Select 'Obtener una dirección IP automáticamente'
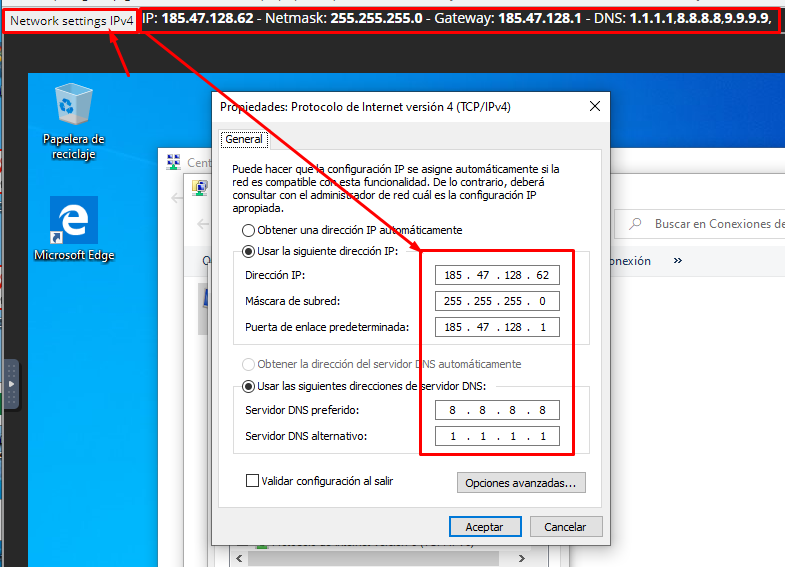The image size is (785, 567). point(248,230)
